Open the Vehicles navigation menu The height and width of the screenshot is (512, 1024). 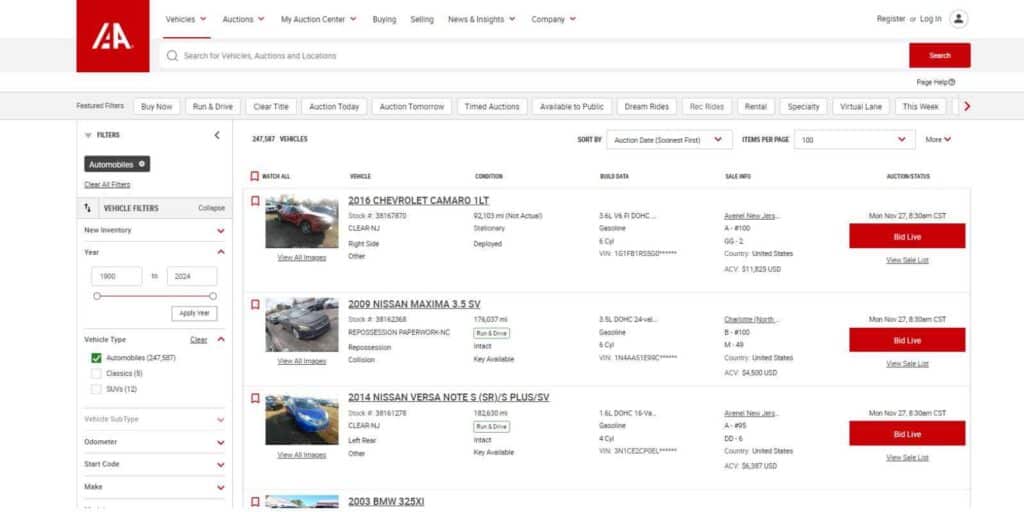coord(186,19)
